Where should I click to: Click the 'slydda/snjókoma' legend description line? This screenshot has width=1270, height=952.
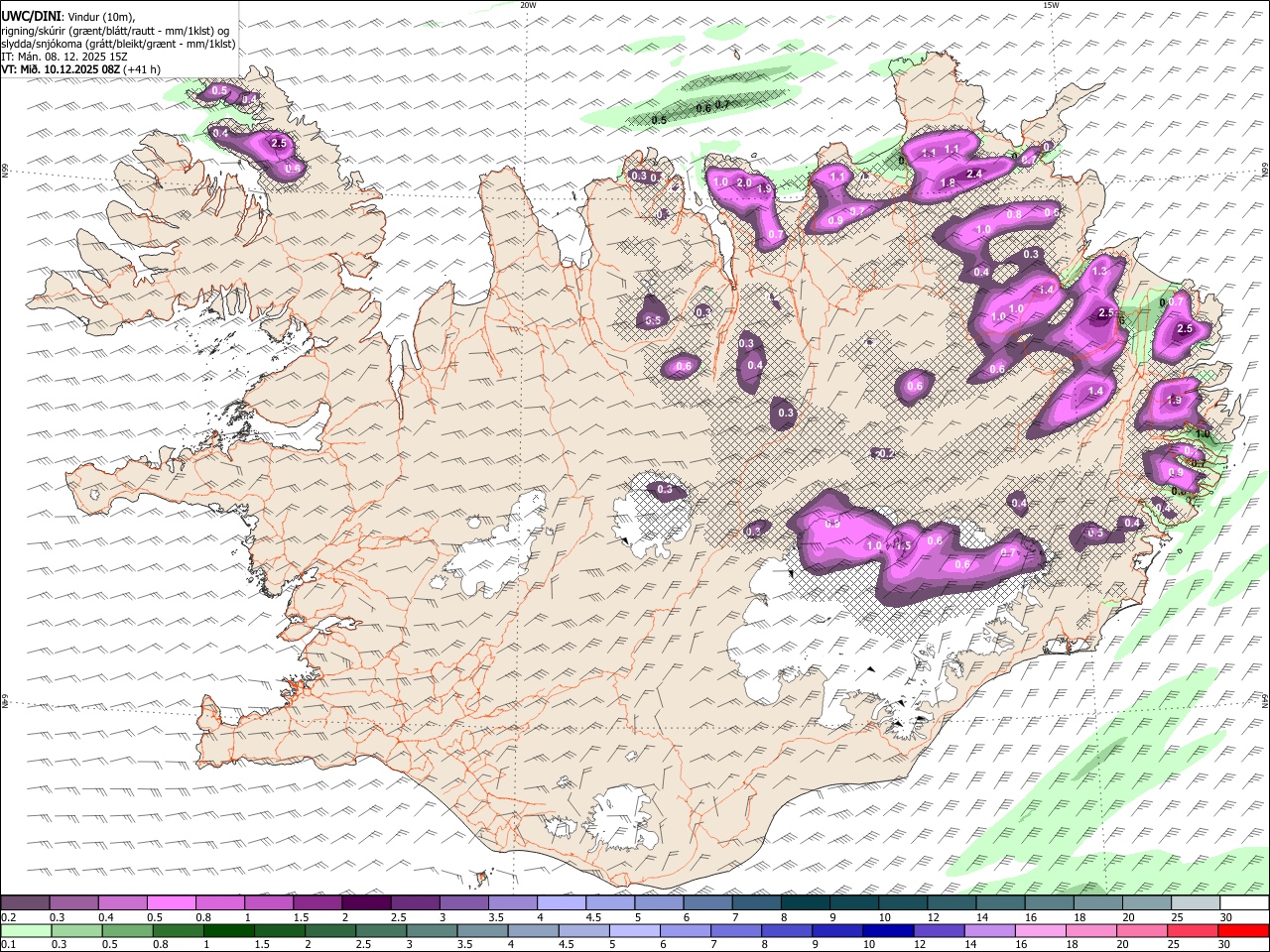pyautogui.click(x=118, y=44)
